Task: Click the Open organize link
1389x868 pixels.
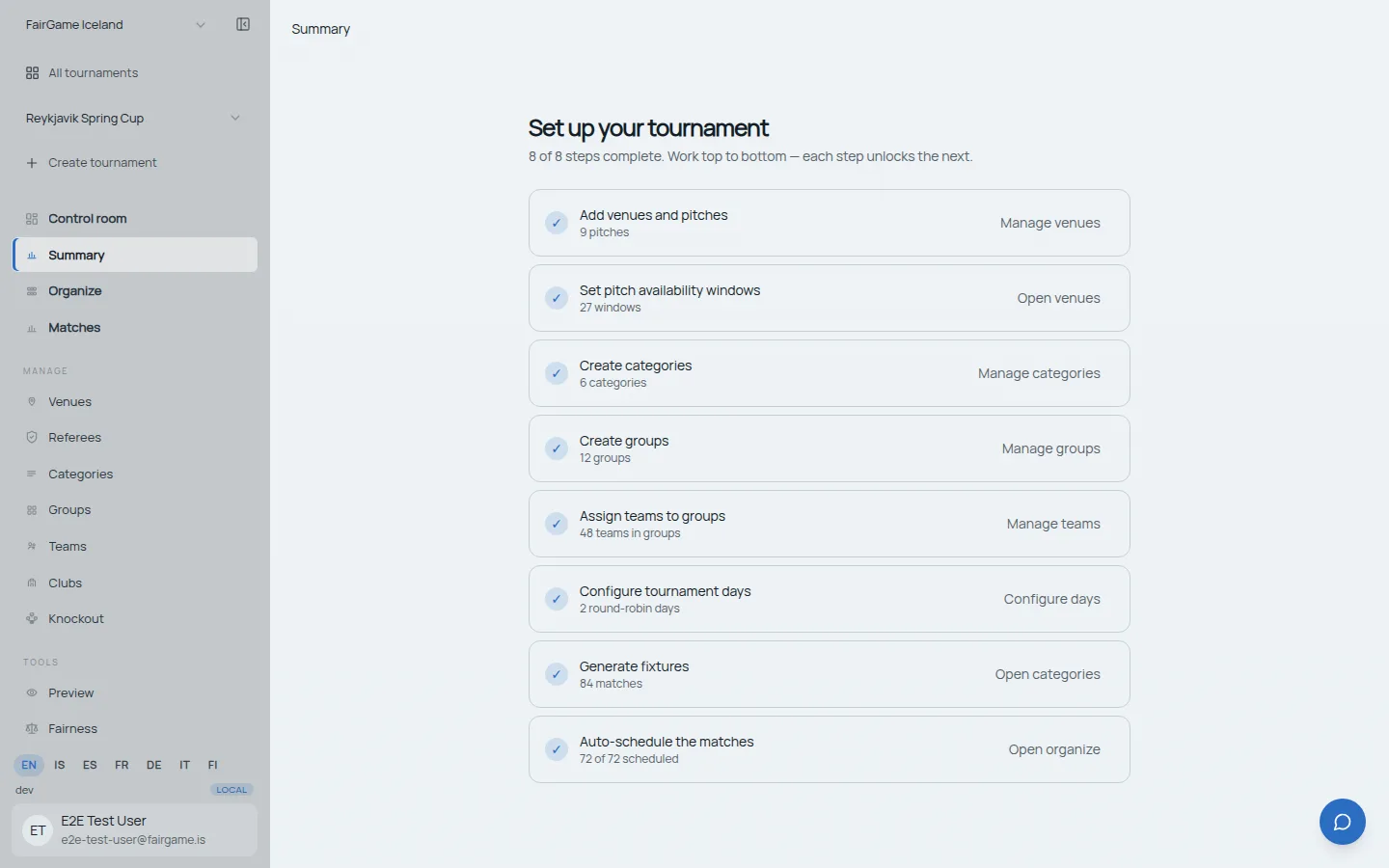Action: [x=1054, y=749]
